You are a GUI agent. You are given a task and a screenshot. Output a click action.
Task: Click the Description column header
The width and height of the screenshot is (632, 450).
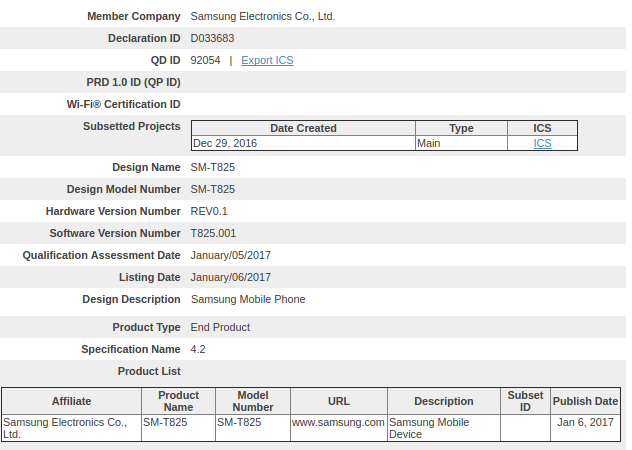[444, 401]
